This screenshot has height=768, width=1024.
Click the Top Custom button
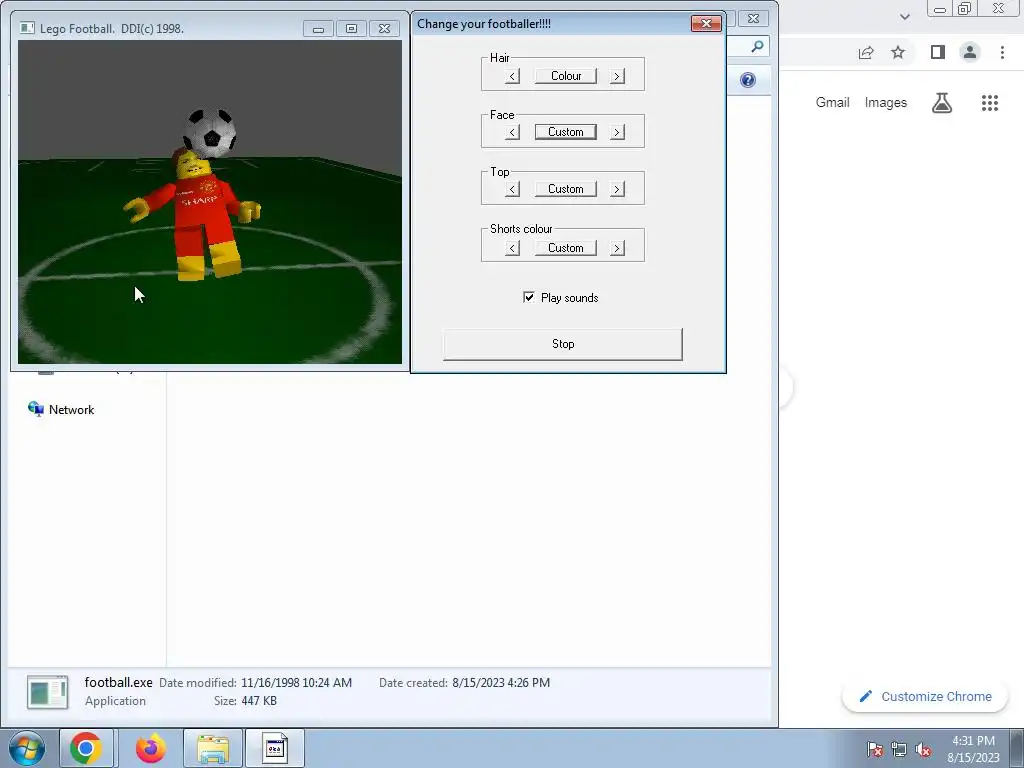tap(566, 189)
